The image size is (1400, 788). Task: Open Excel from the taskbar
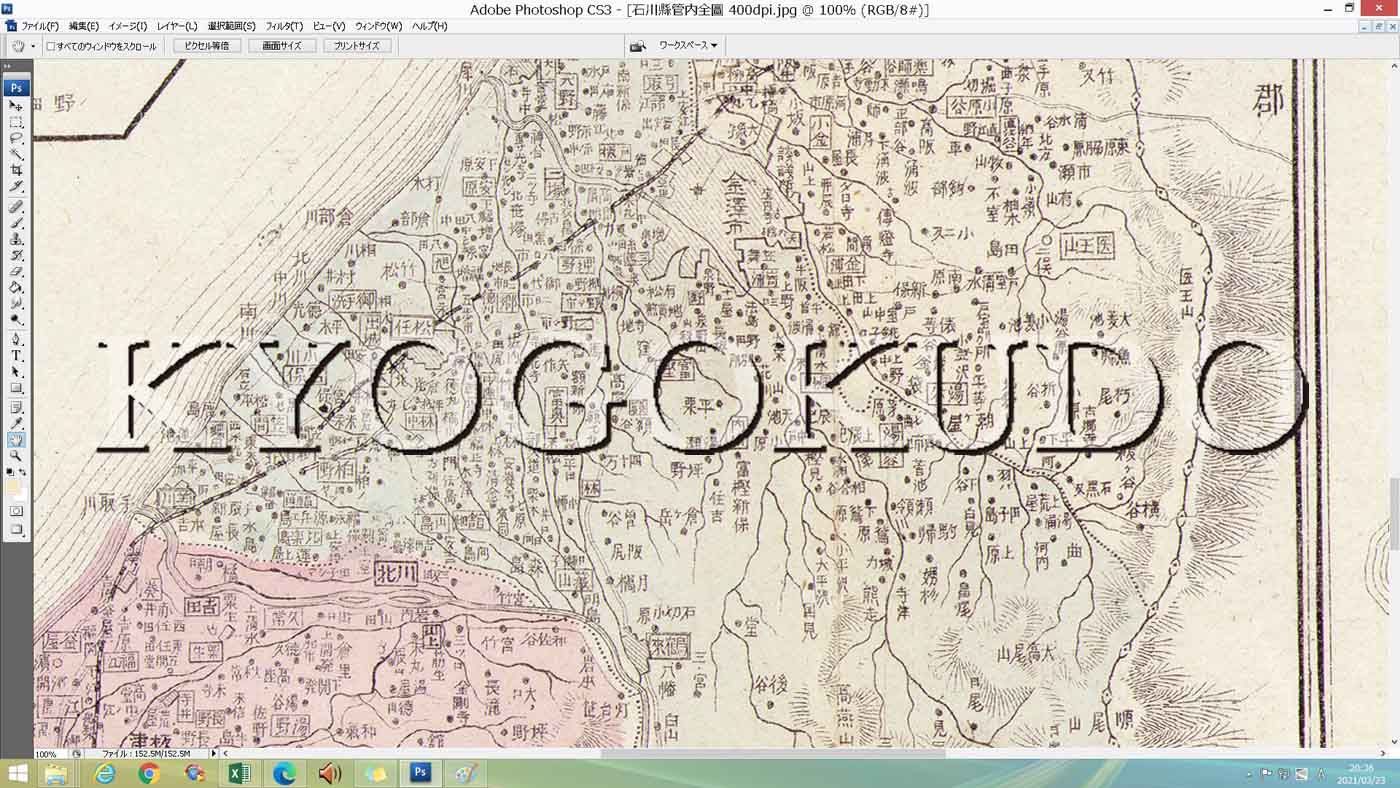[x=239, y=774]
